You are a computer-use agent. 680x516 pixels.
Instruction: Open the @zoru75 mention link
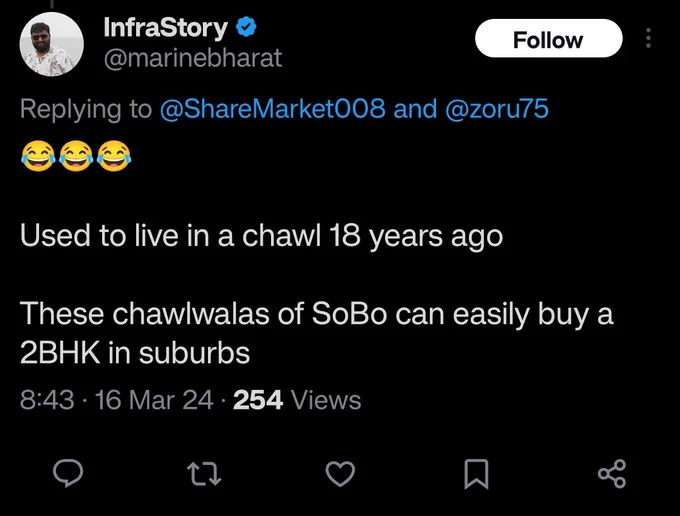pyautogui.click(x=497, y=108)
